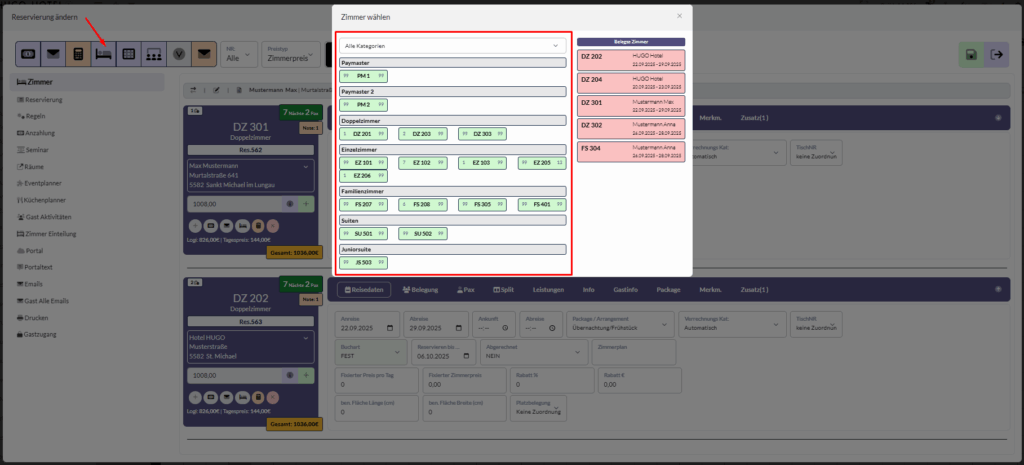
Task: Open the Preistyp Zimmerpreis dropdown
Action: click(x=290, y=55)
